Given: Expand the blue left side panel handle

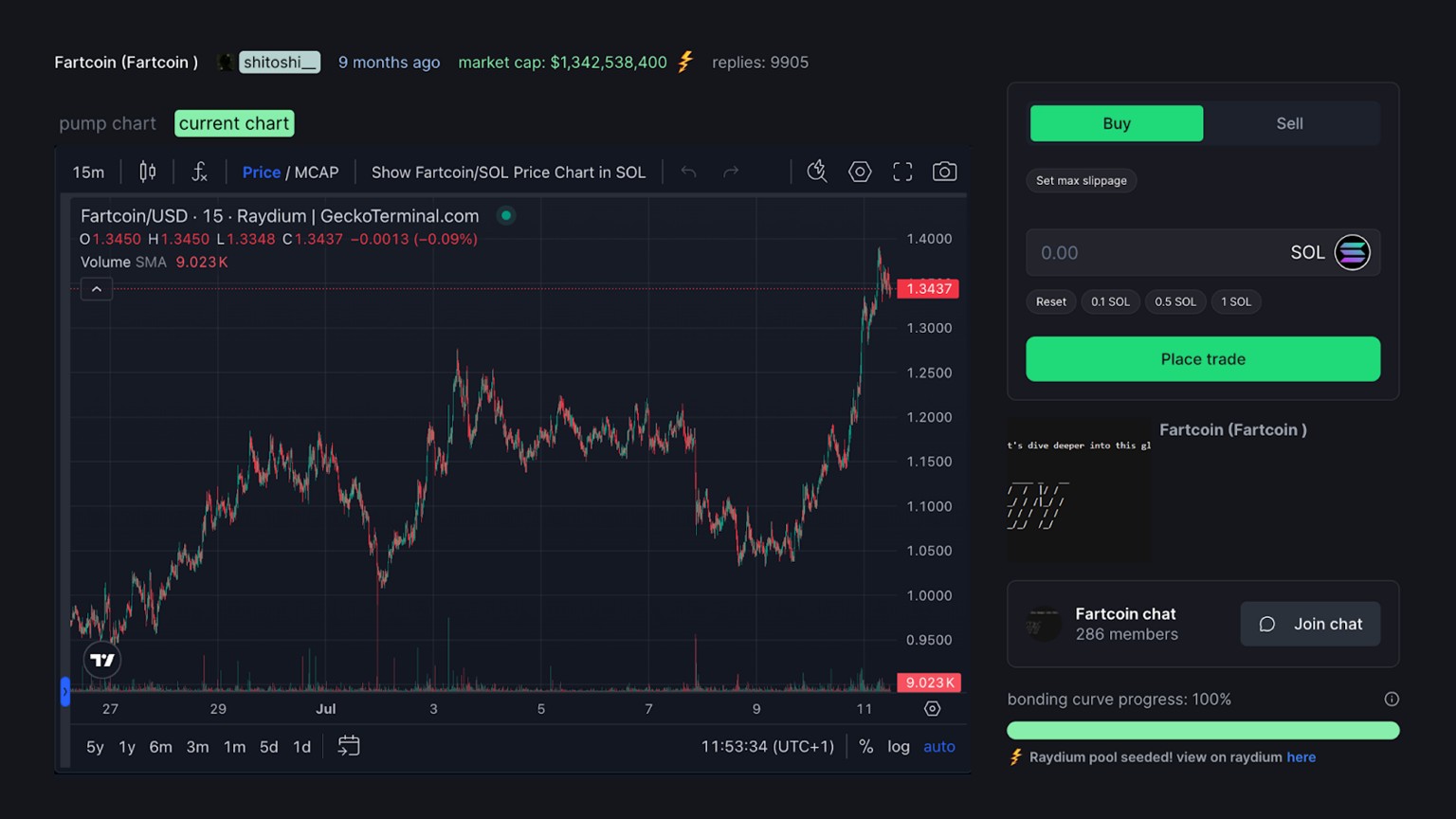Looking at the screenshot, I should pos(65,691).
